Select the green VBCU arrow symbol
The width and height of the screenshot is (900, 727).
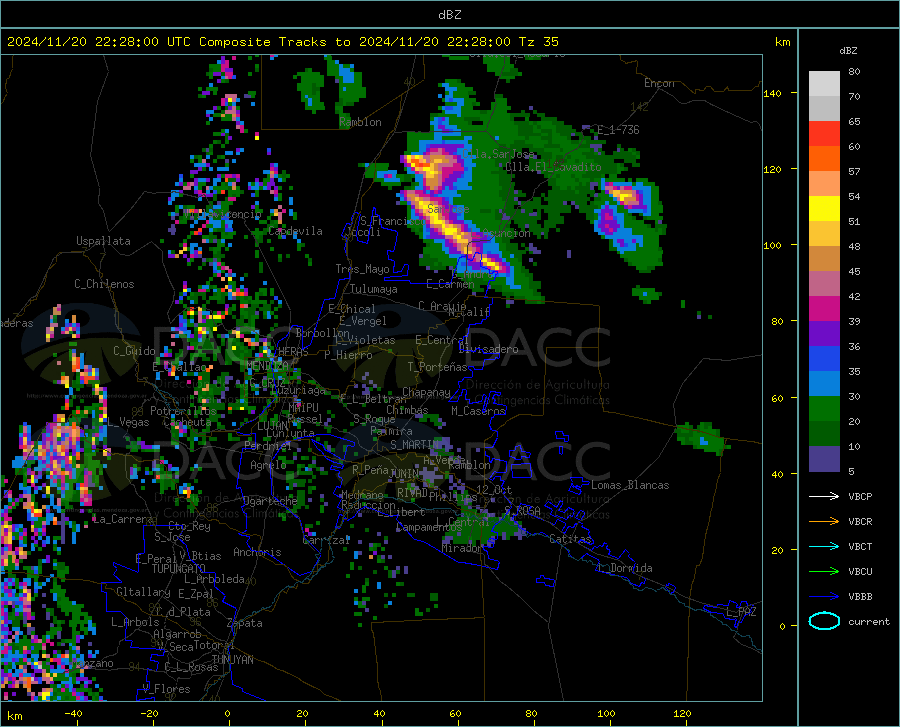(x=824, y=572)
